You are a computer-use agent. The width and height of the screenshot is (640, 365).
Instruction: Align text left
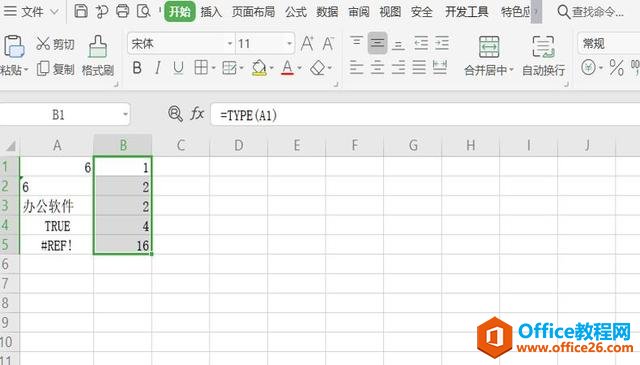coord(356,67)
